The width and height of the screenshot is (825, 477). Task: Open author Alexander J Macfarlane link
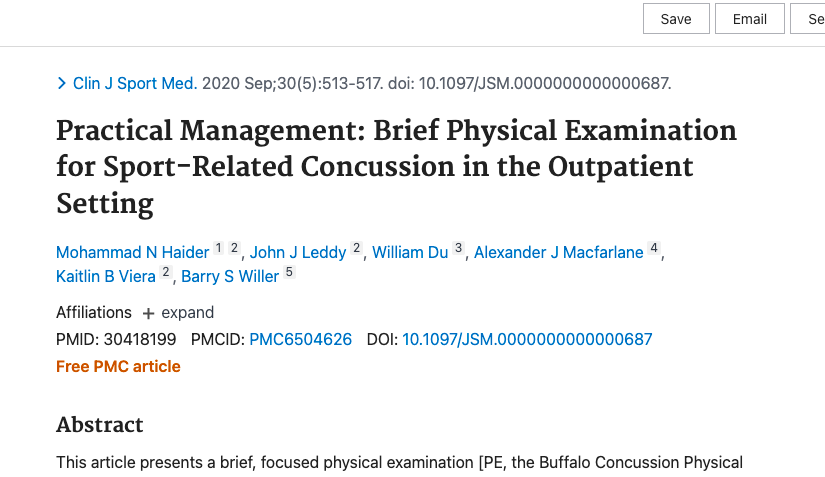[x=558, y=252]
